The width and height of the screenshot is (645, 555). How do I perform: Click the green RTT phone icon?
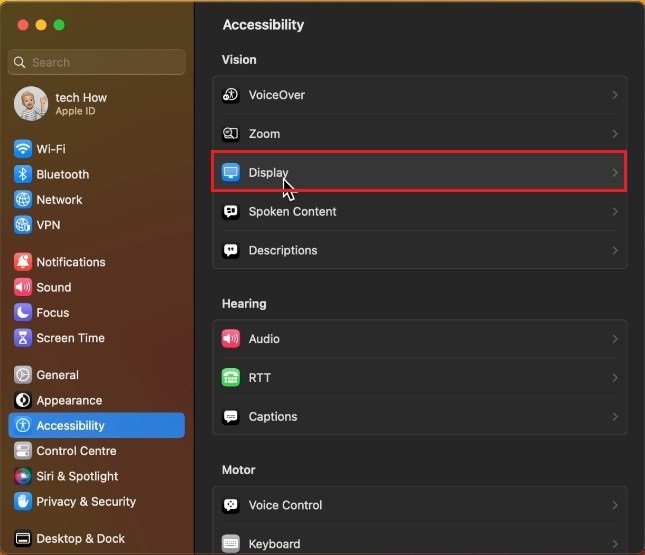pyautogui.click(x=231, y=378)
